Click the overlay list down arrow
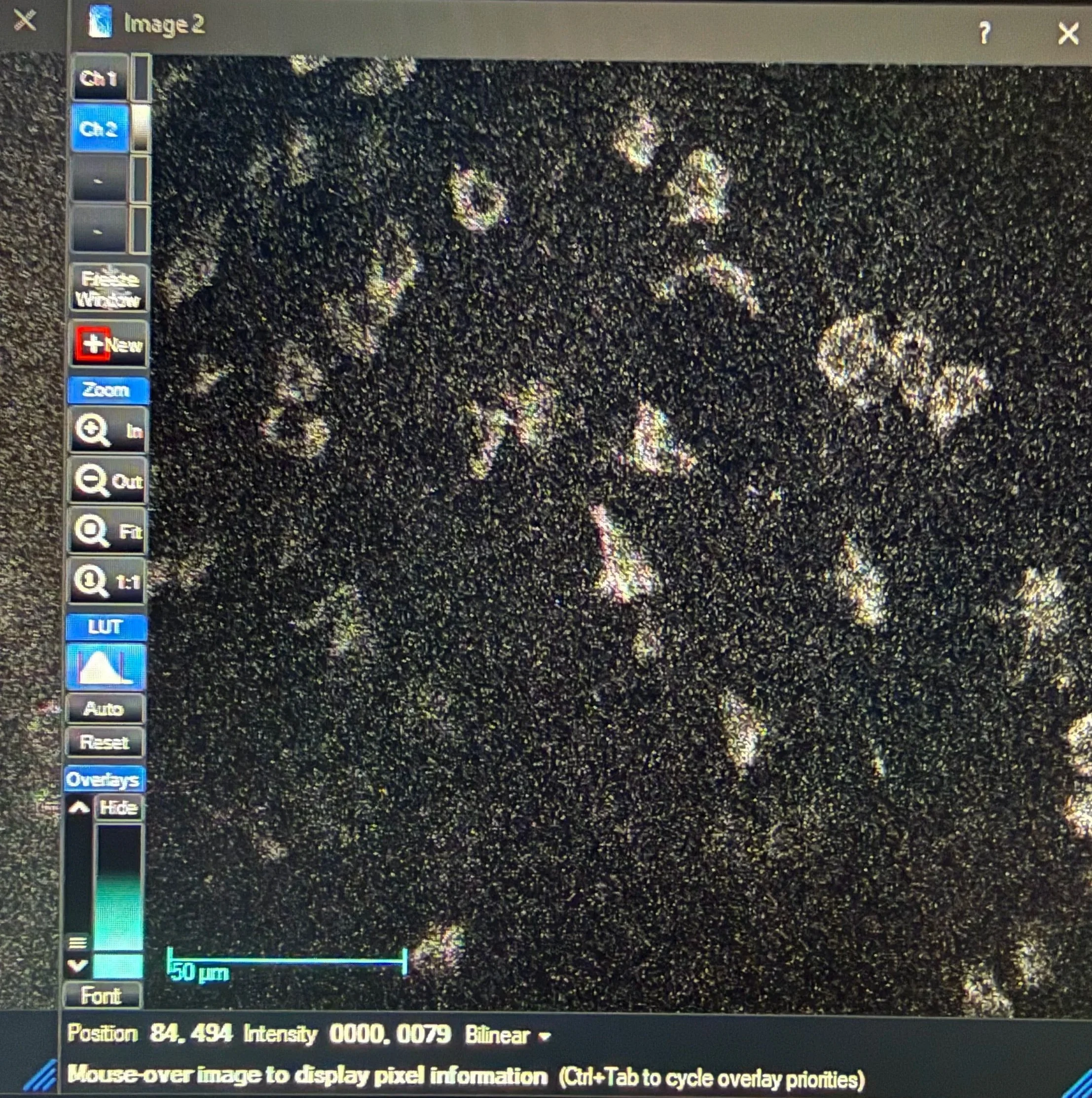 pyautogui.click(x=78, y=965)
